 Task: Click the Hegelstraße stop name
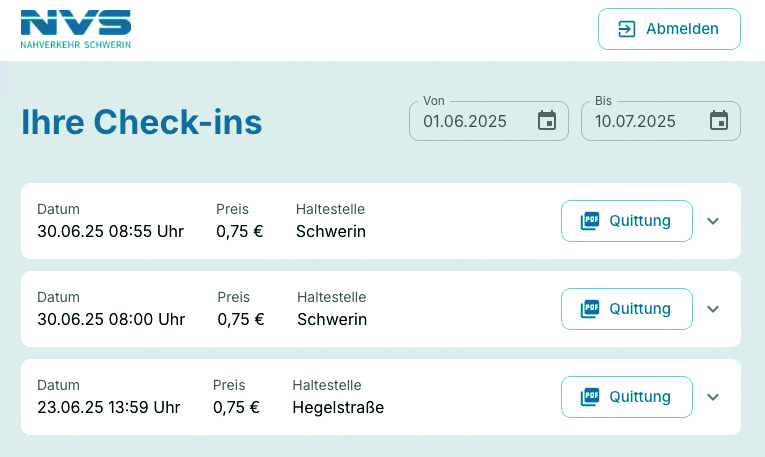point(338,408)
